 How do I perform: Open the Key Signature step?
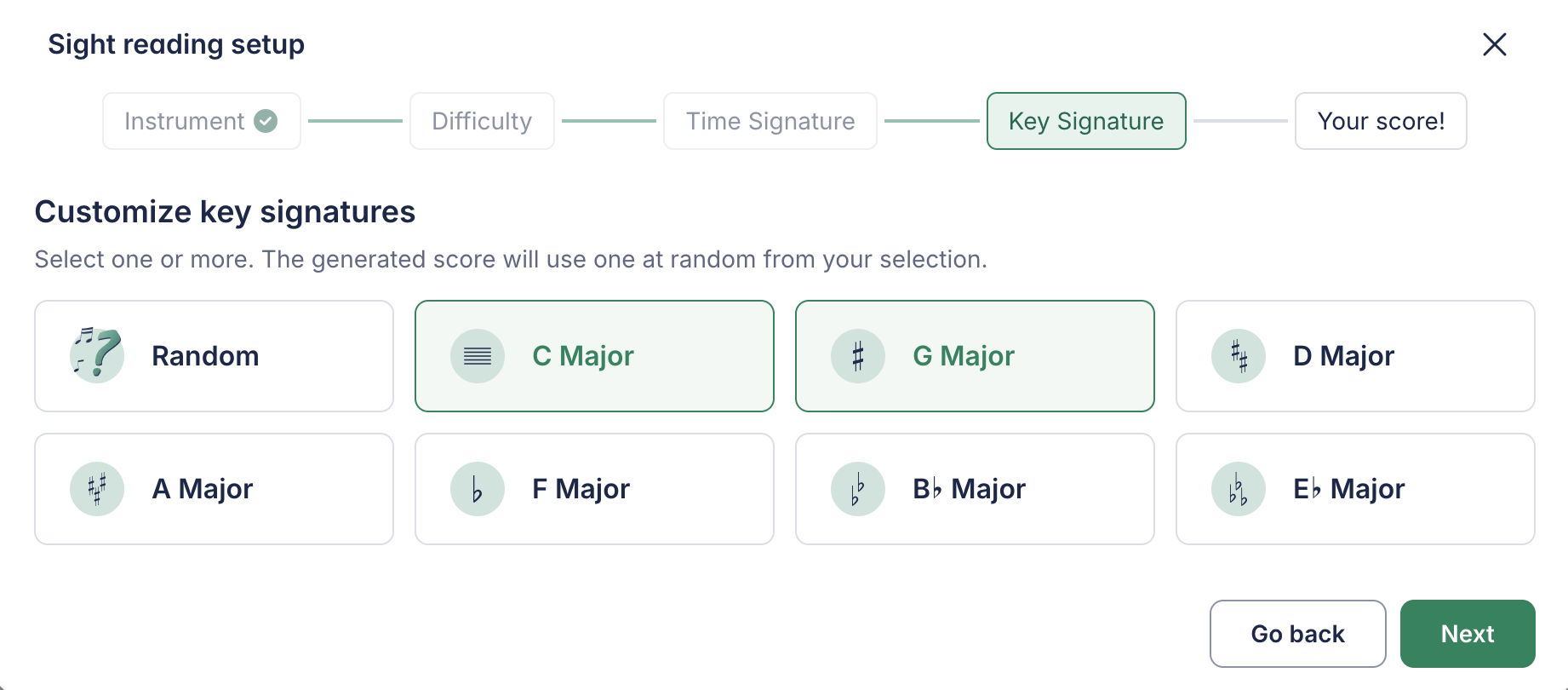(x=1086, y=121)
